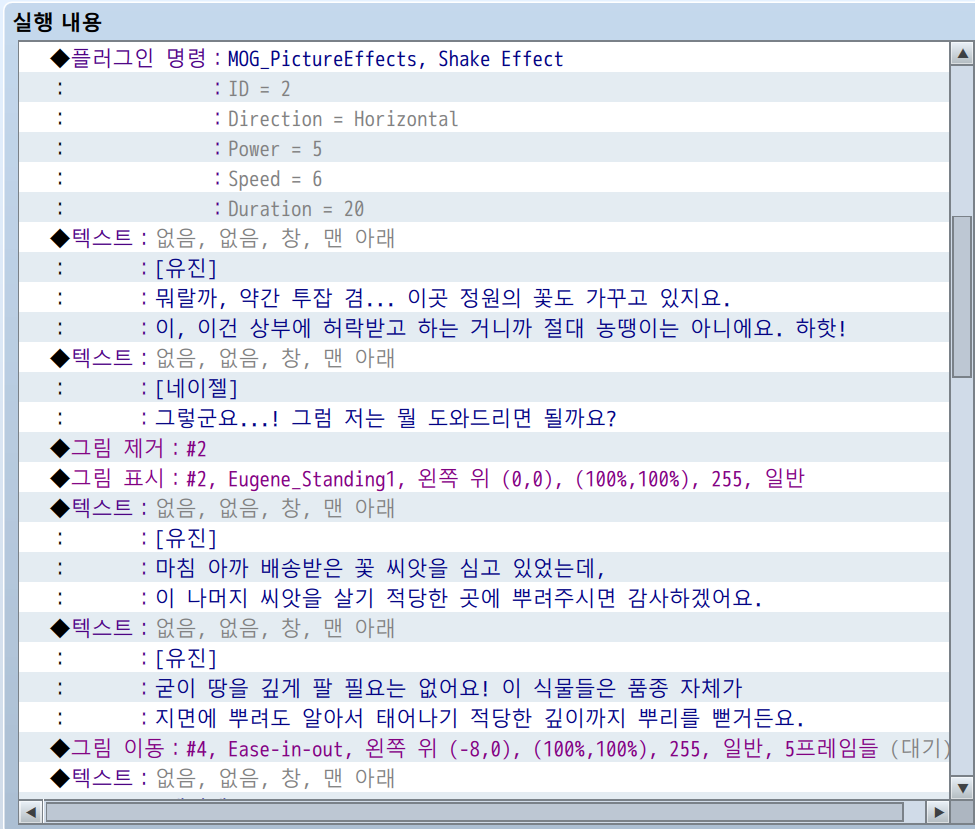
Task: Select the 'ID = 2' parameter line
Action: [x=484, y=88]
